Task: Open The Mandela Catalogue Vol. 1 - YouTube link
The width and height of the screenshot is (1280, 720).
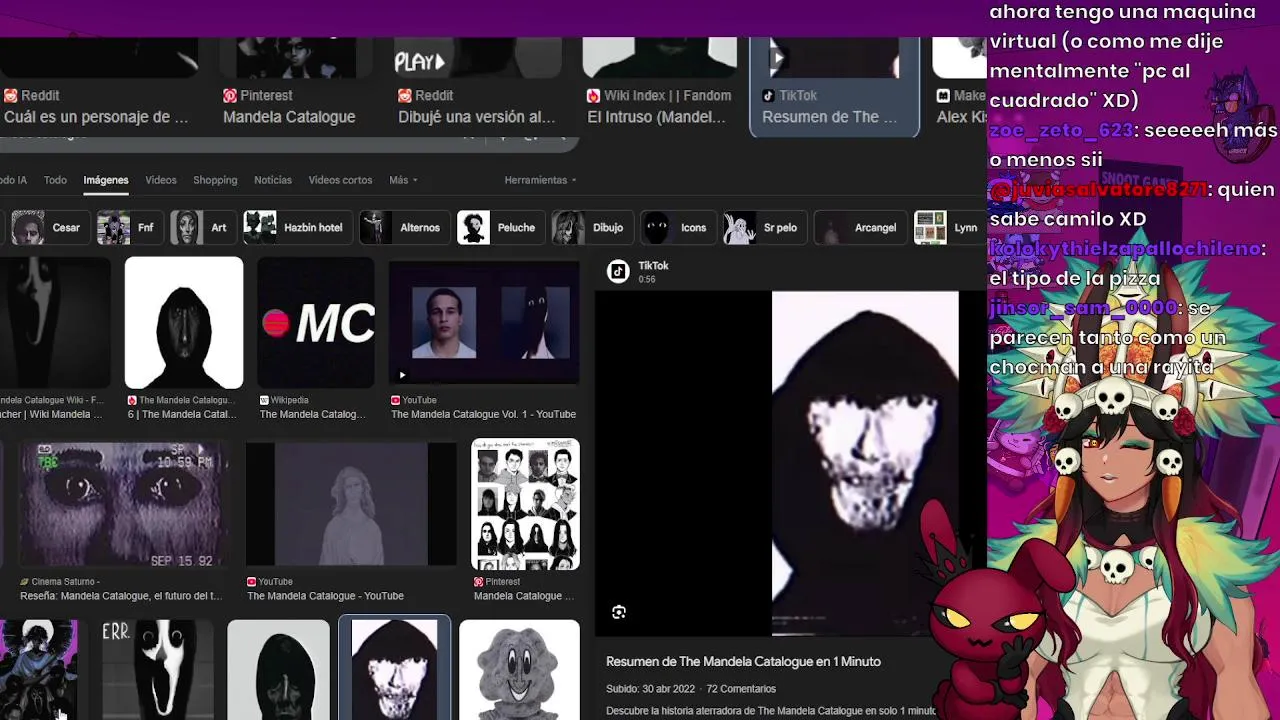Action: tap(483, 414)
